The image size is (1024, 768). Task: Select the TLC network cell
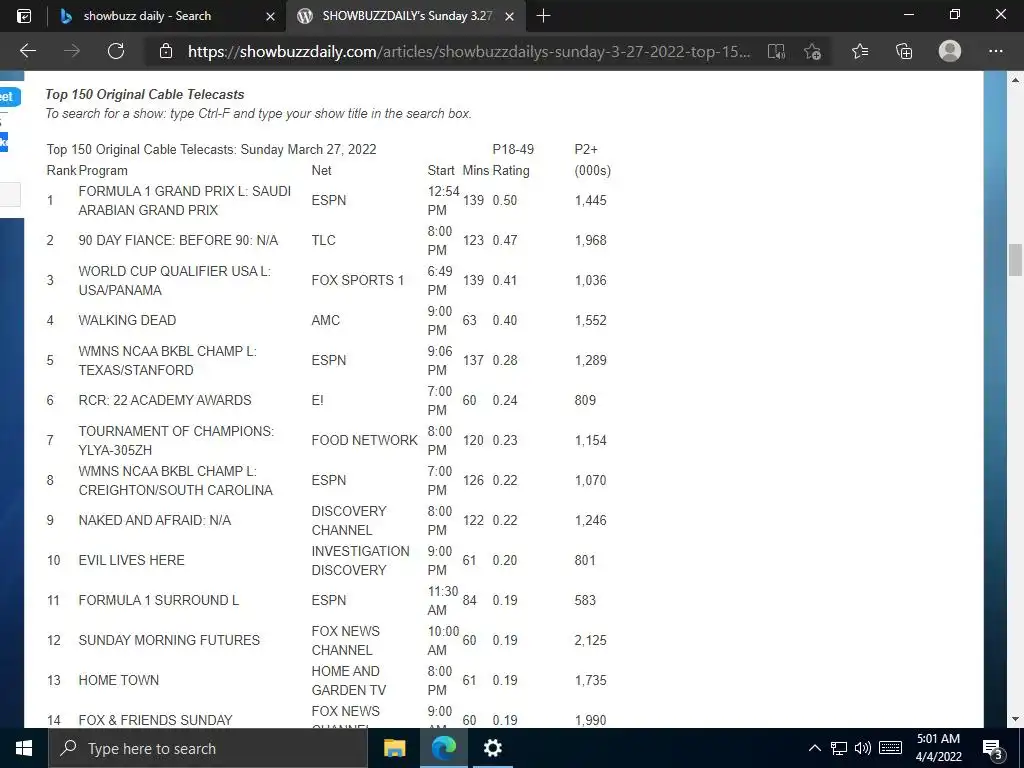click(x=323, y=240)
